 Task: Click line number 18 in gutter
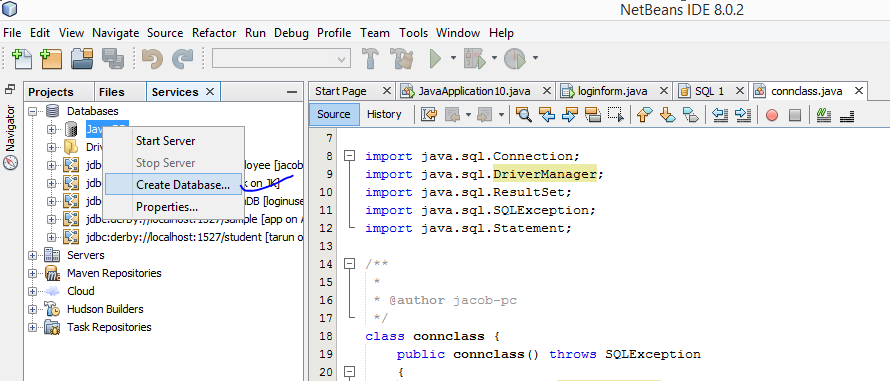325,336
